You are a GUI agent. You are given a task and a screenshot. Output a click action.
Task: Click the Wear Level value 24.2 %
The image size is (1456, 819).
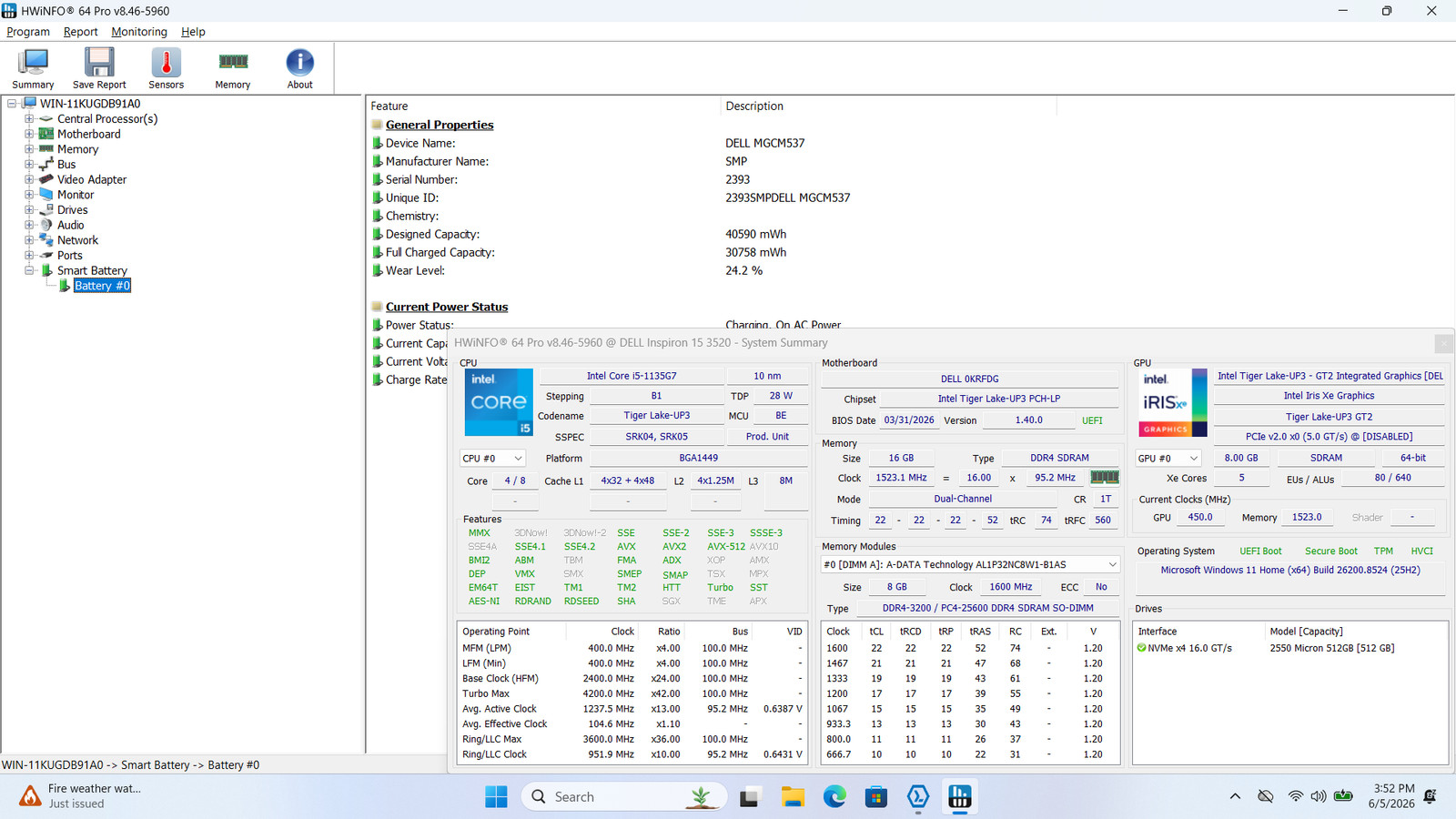click(x=744, y=270)
